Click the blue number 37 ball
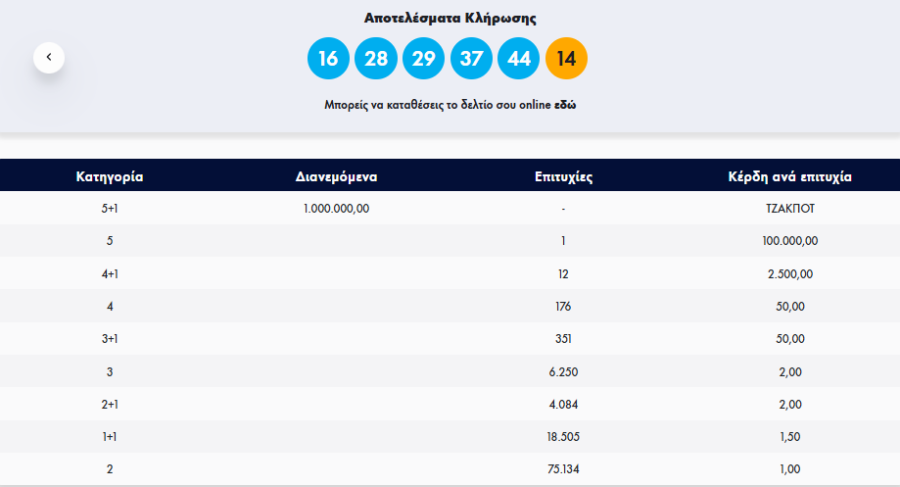This screenshot has width=900, height=487. pyautogui.click(x=471, y=58)
